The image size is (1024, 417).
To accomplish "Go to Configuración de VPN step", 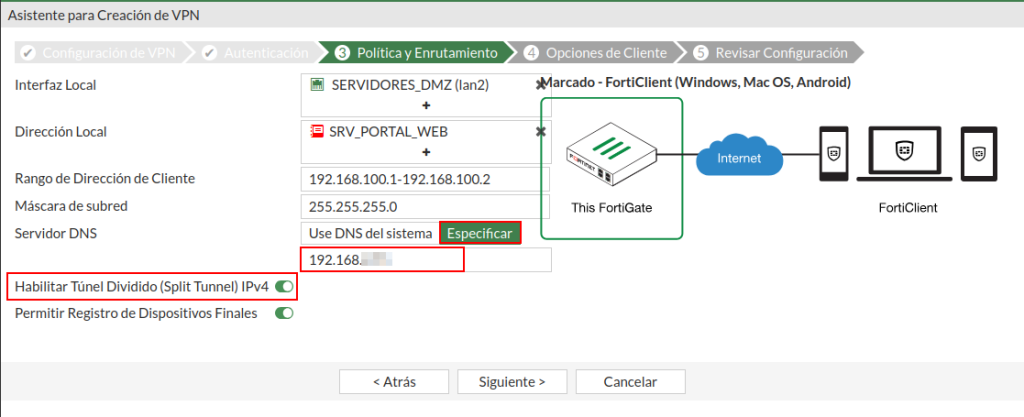I will (101, 53).
